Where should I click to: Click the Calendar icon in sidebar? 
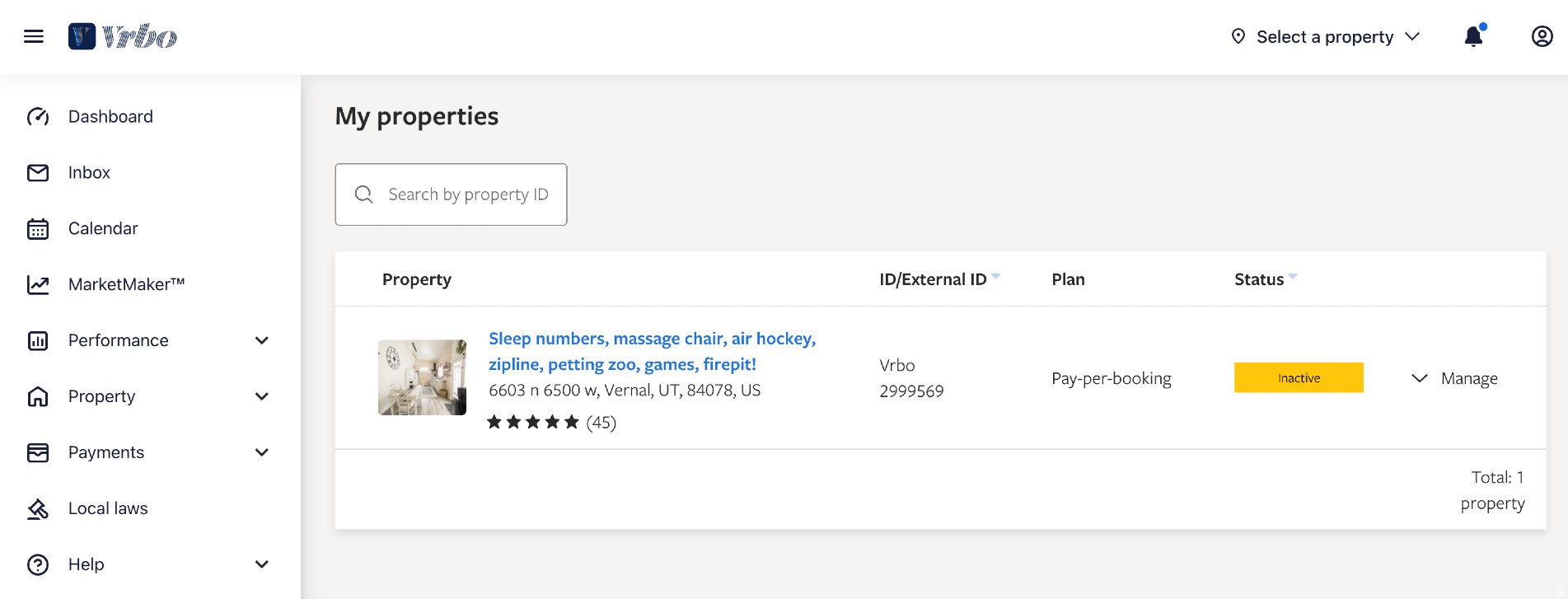pyautogui.click(x=38, y=229)
